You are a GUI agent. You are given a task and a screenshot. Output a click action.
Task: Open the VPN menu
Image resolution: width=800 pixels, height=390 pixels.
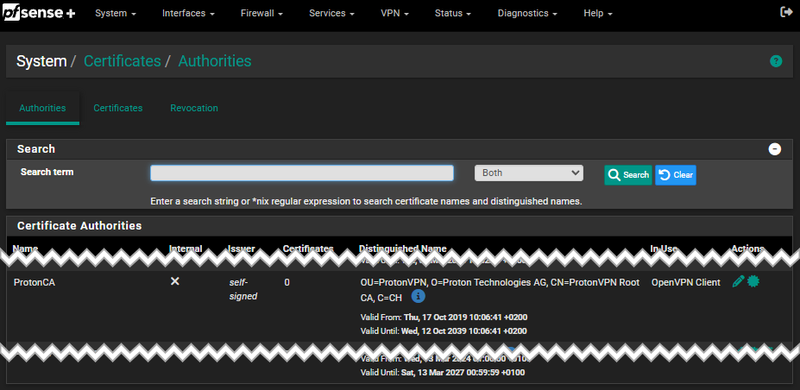coord(395,14)
